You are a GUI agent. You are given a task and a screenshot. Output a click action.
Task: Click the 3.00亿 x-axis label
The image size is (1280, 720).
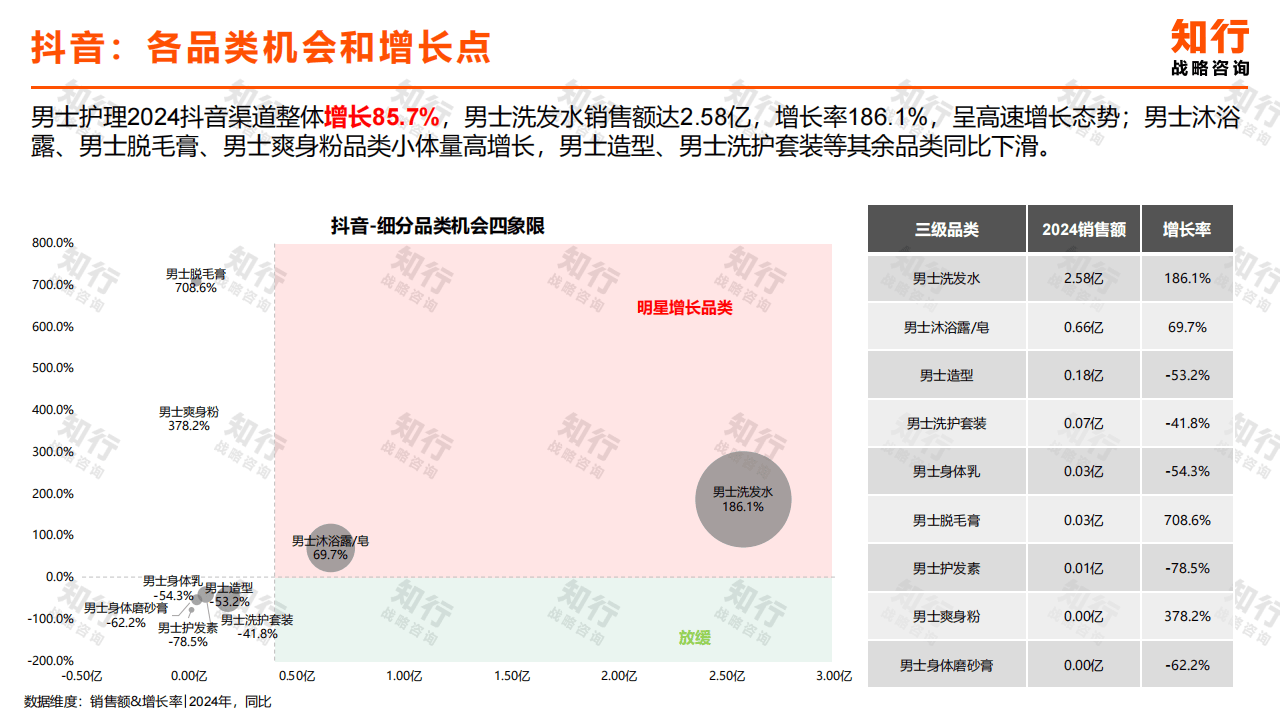click(x=832, y=676)
